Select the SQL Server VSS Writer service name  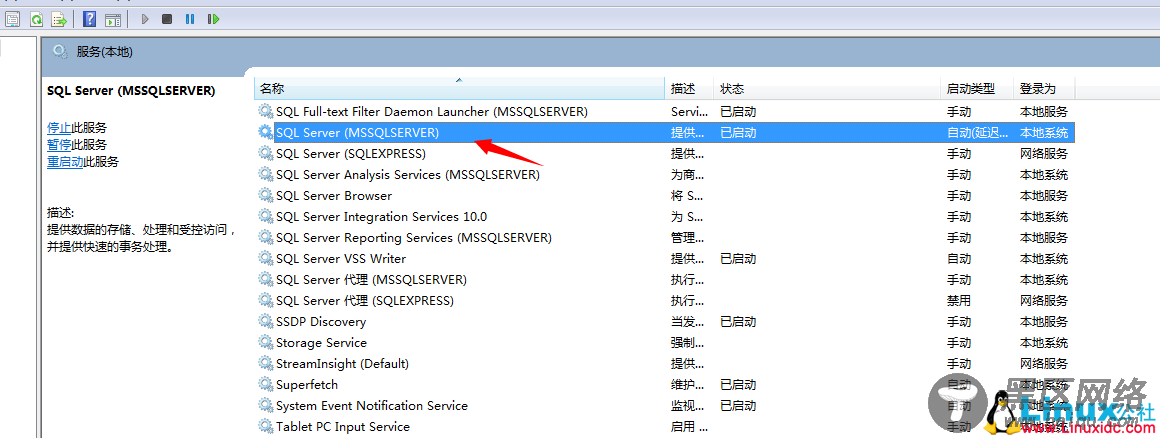[340, 258]
